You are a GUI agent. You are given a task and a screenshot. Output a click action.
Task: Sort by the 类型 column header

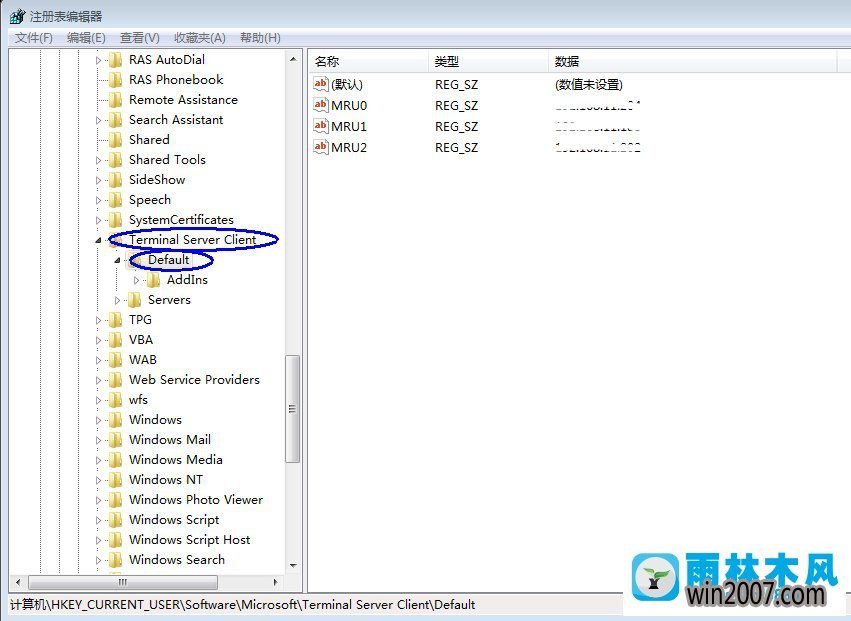pyautogui.click(x=488, y=61)
